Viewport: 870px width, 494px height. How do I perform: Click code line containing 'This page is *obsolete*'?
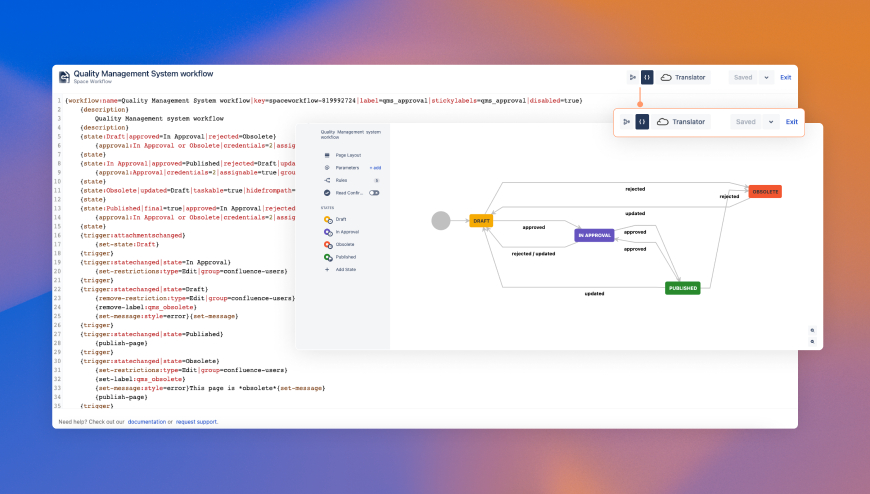210,388
